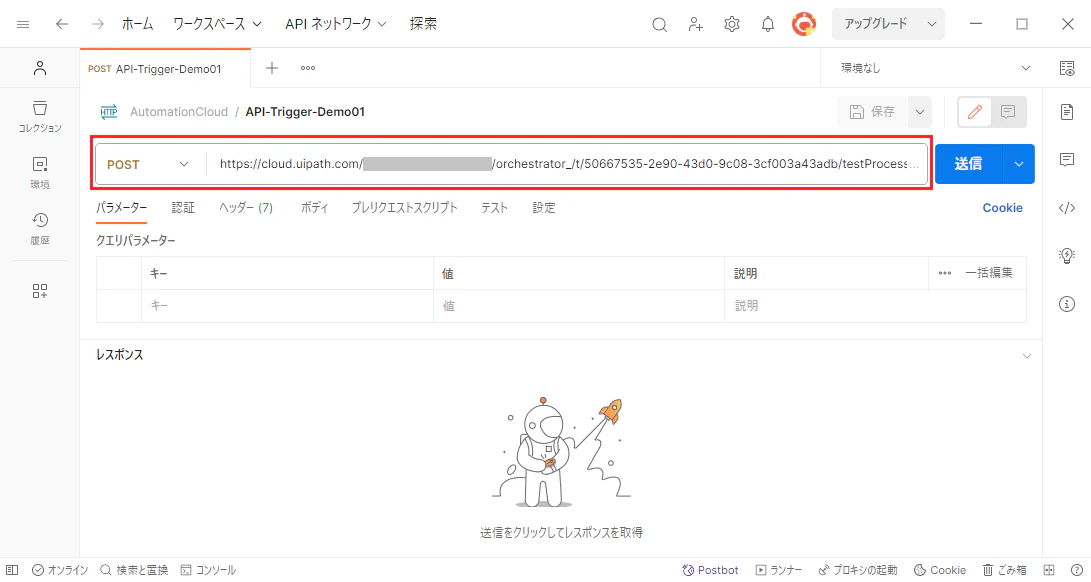This screenshot has height=582, width=1091.
Task: Click the invite user icon
Action: [696, 25]
